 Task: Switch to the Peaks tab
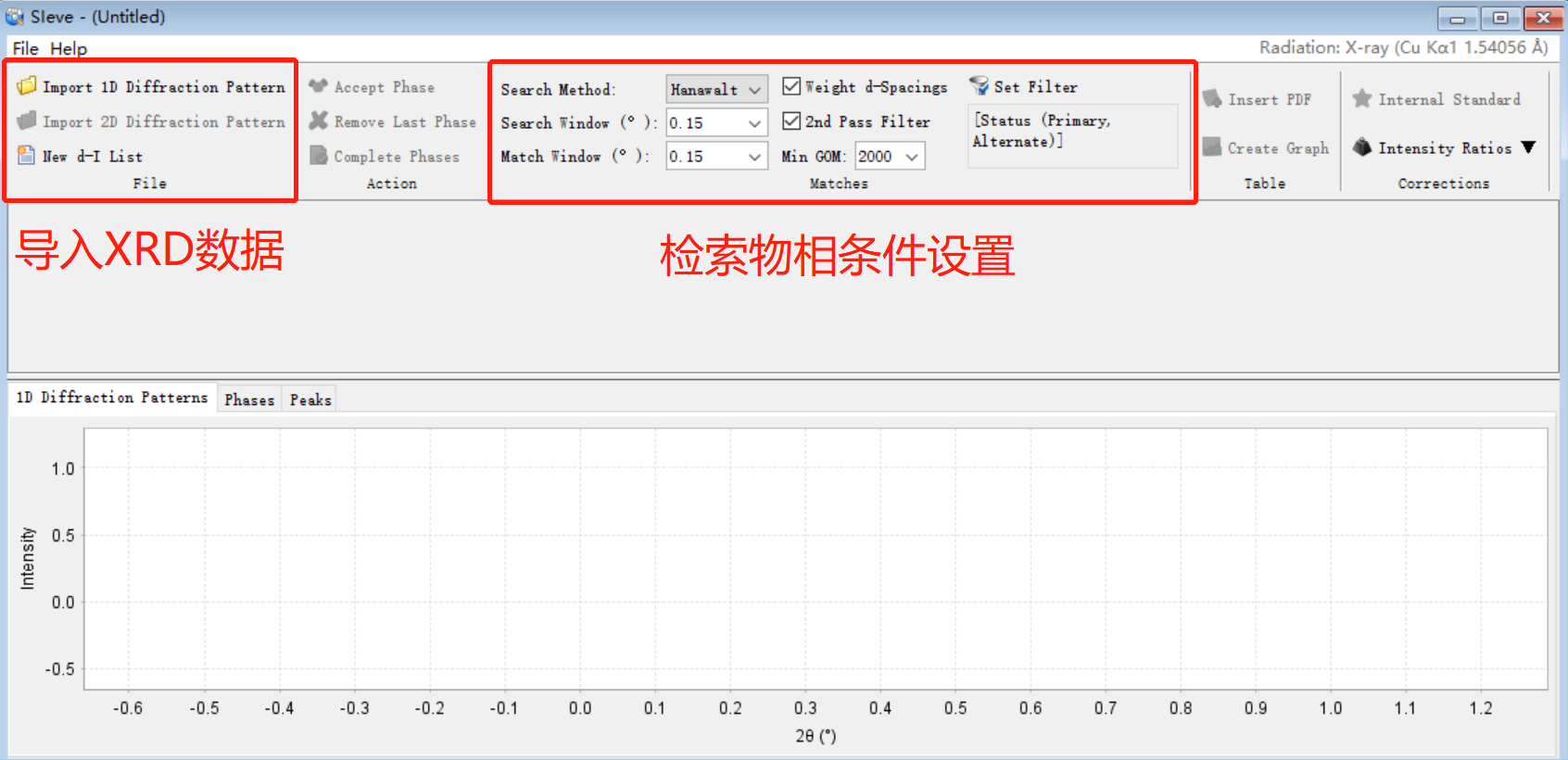(310, 399)
